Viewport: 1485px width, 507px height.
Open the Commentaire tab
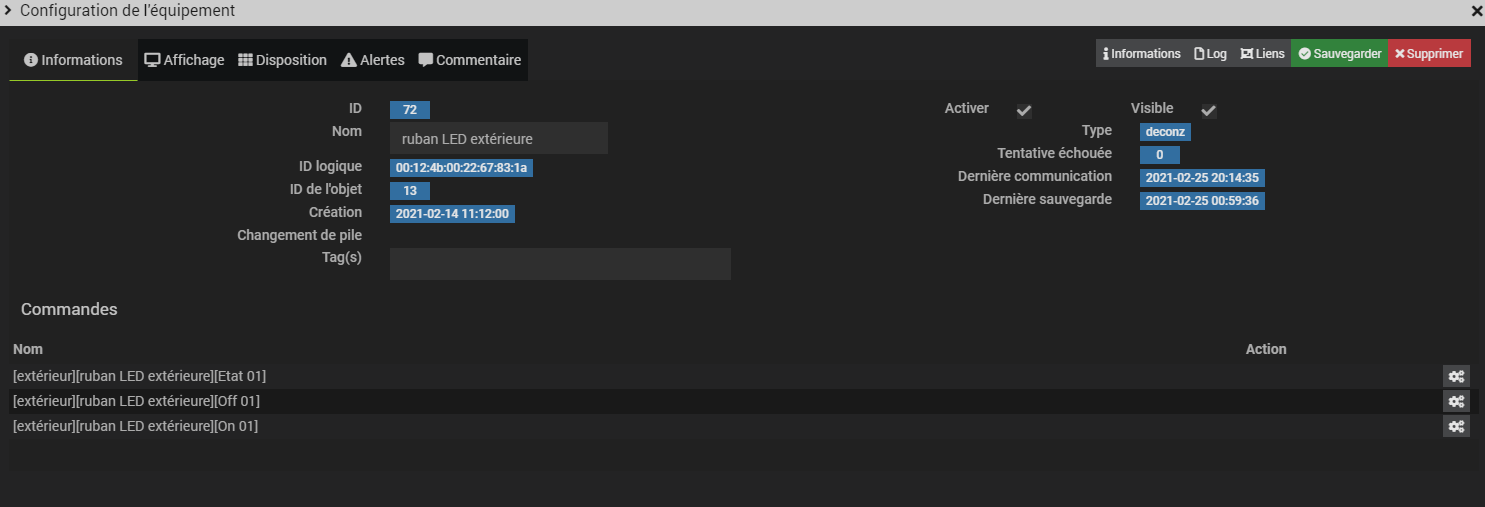coord(470,60)
